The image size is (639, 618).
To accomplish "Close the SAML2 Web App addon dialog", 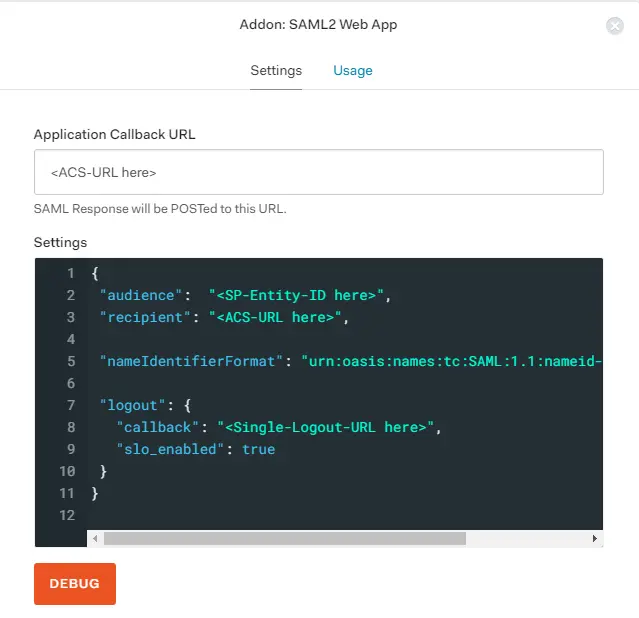I will coord(615,26).
